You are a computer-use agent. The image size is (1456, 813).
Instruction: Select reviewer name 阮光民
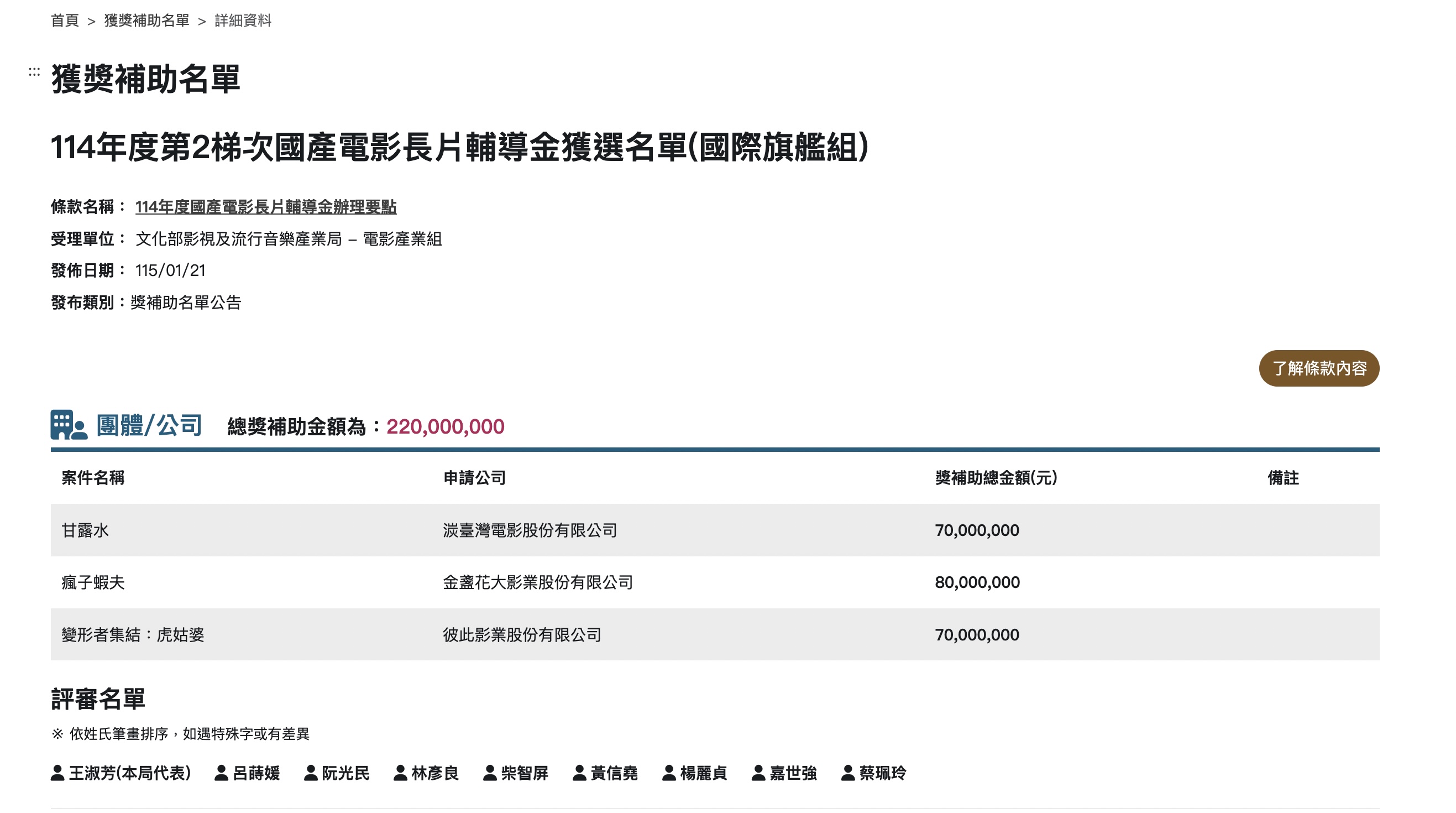point(346,773)
